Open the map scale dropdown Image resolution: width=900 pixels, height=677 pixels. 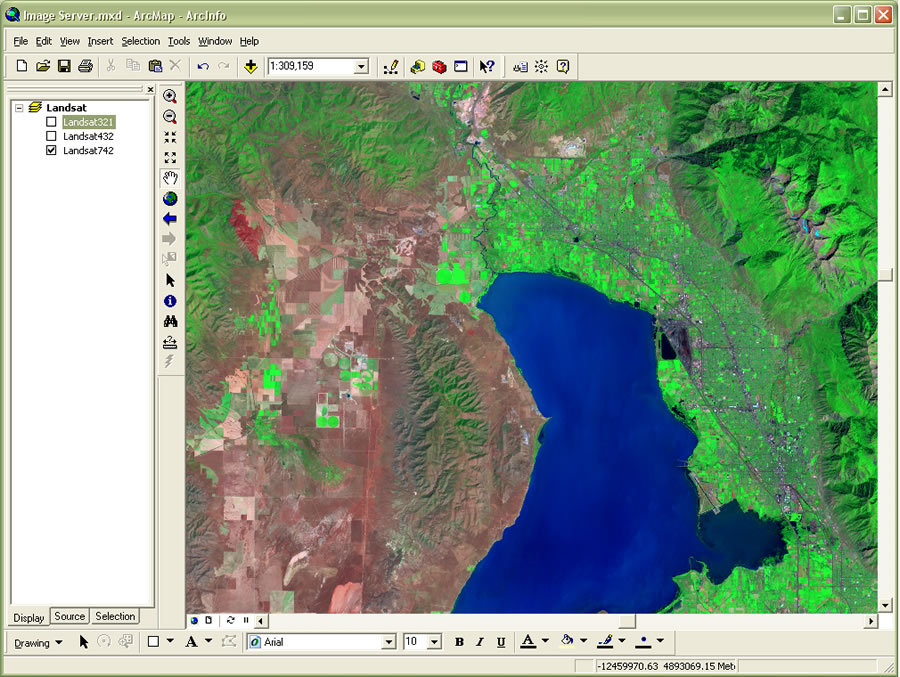pyautogui.click(x=361, y=66)
